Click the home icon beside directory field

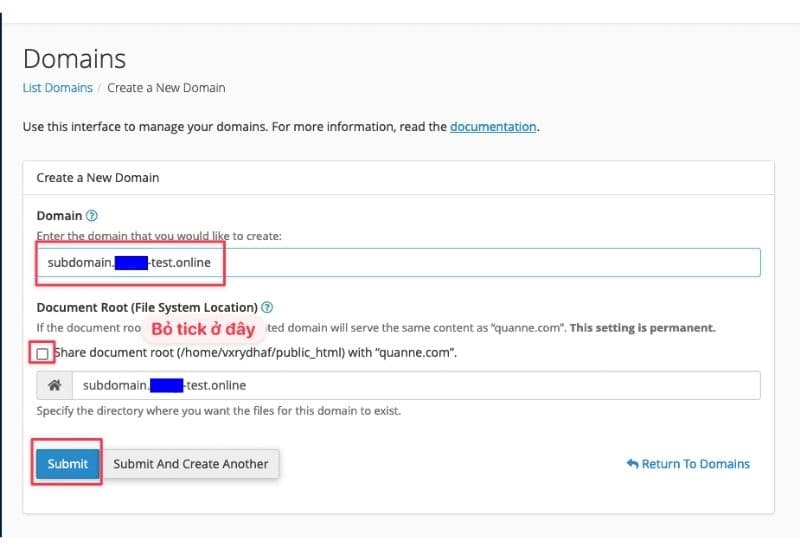pyautogui.click(x=55, y=385)
